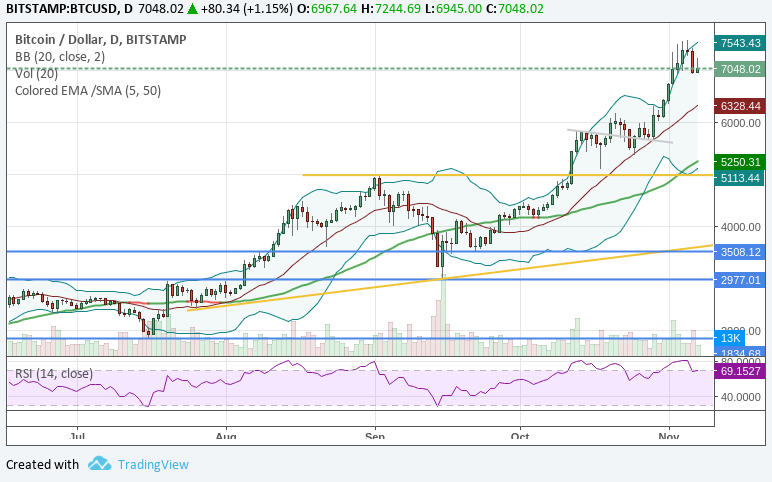Select the RSI (14, close) indicator label
Image resolution: width=772 pixels, height=482 pixels.
[x=54, y=374]
